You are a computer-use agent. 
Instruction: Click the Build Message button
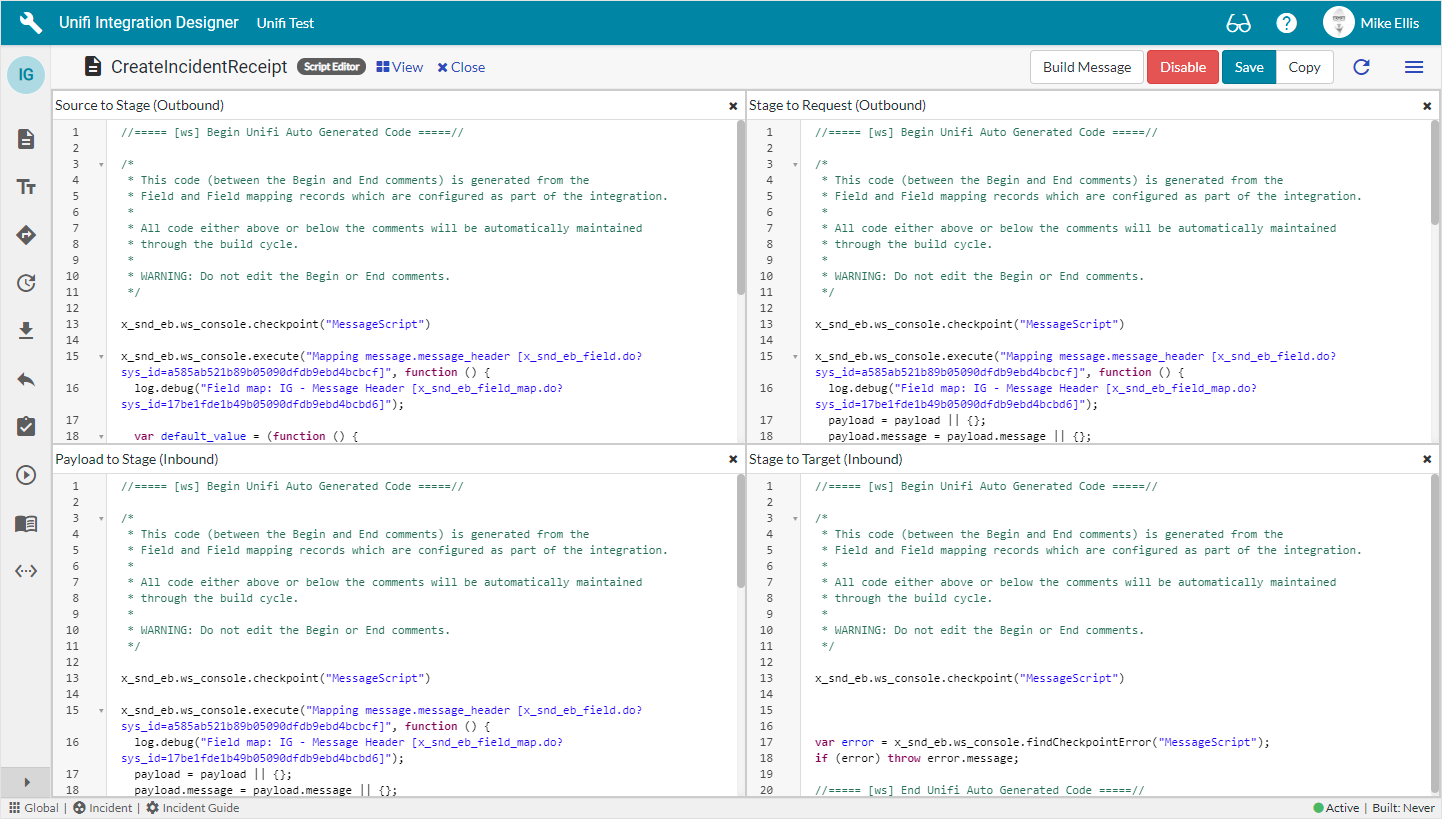click(1086, 67)
